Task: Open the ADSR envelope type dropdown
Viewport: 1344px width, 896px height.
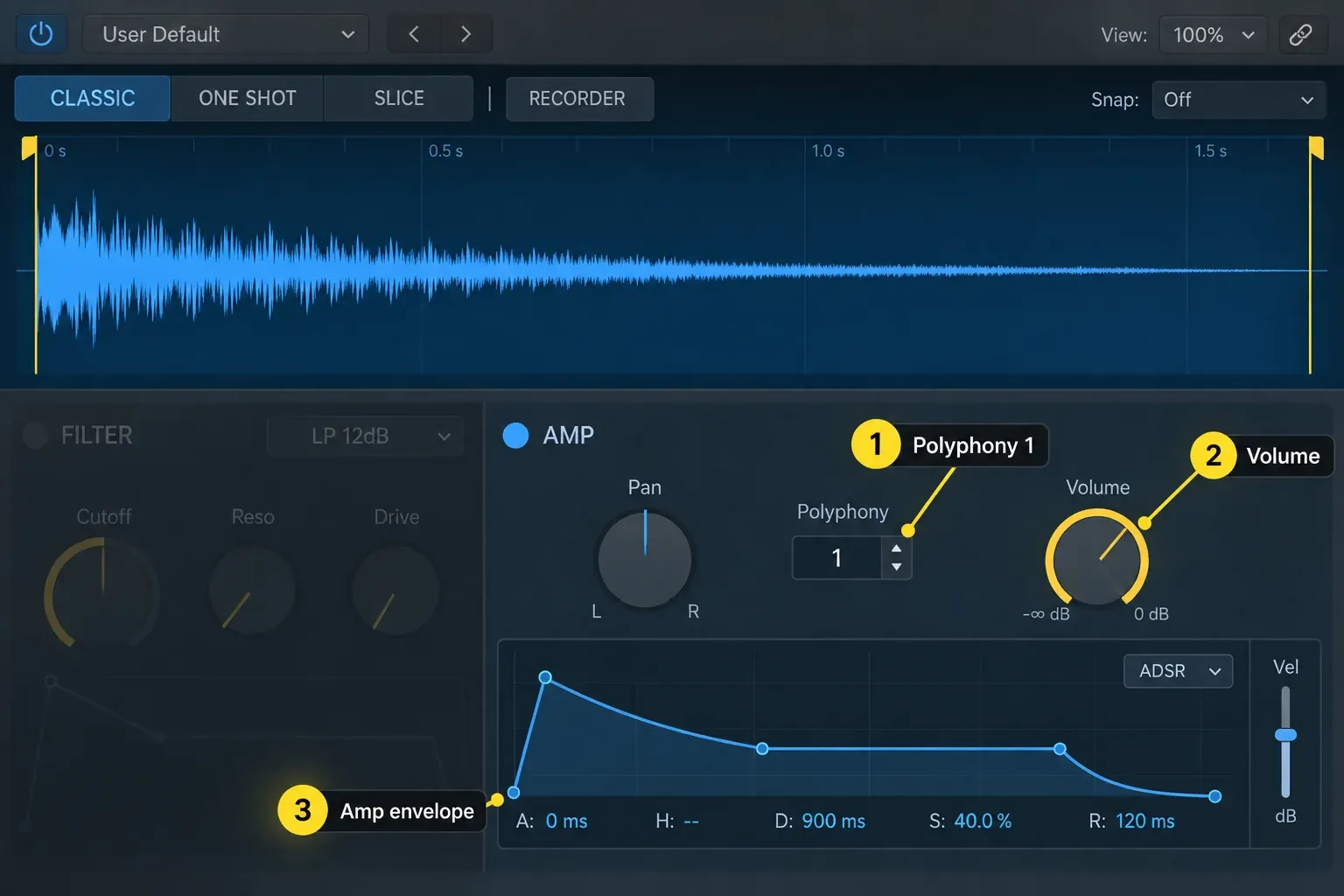Action: (1178, 671)
